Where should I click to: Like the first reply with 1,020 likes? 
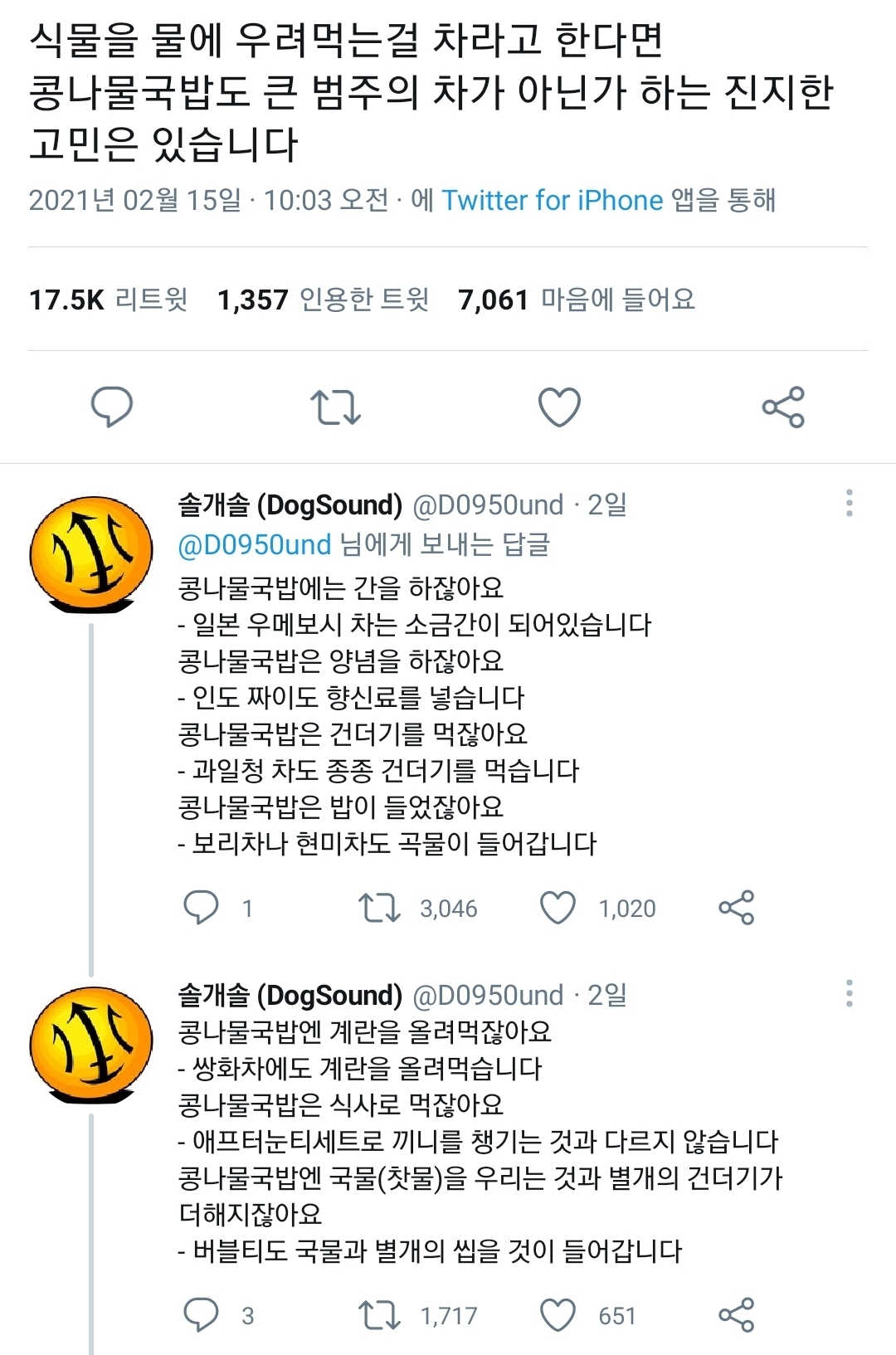(x=558, y=908)
